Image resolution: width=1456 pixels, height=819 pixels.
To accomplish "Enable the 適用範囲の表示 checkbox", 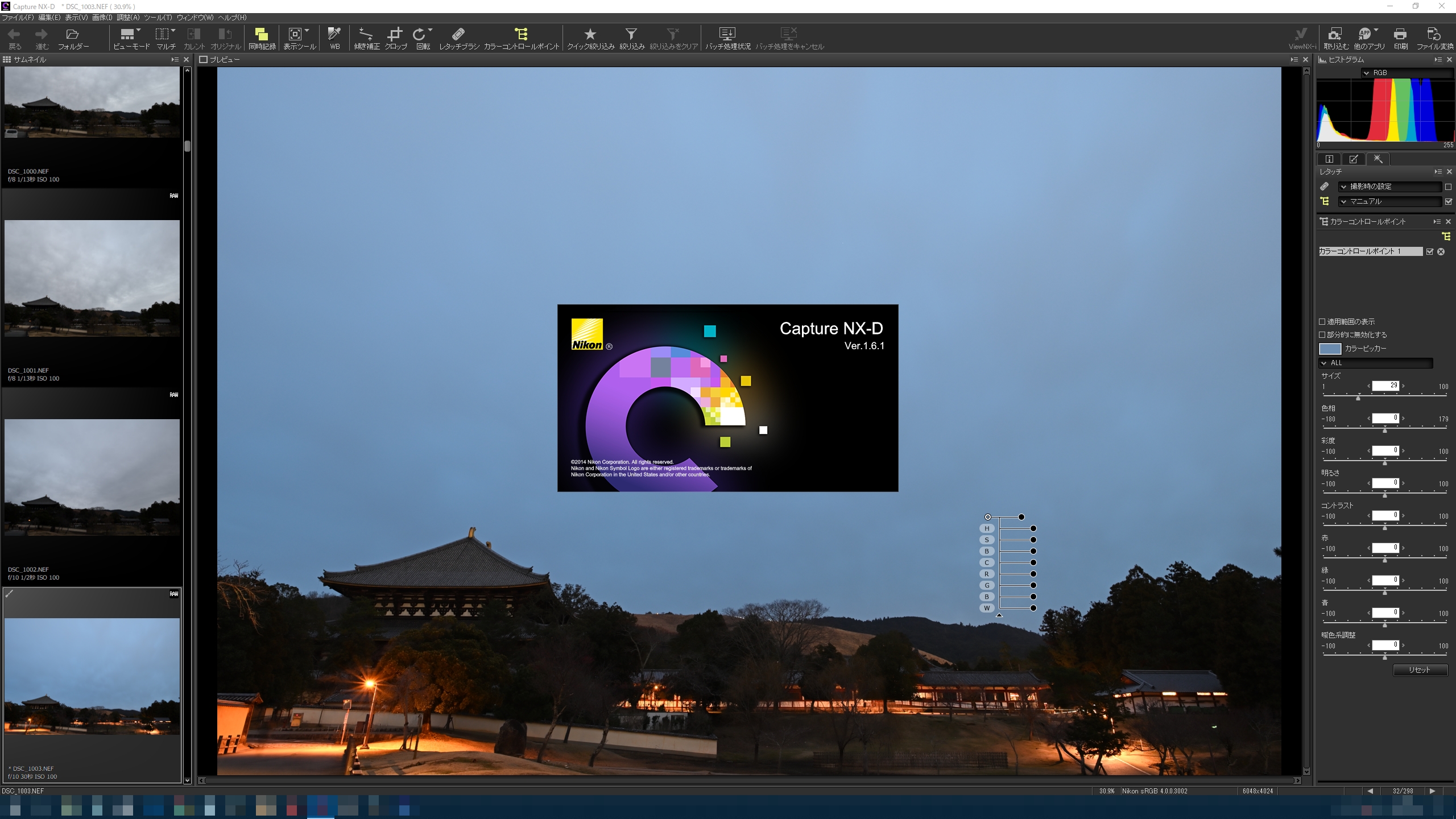I will point(1322,322).
